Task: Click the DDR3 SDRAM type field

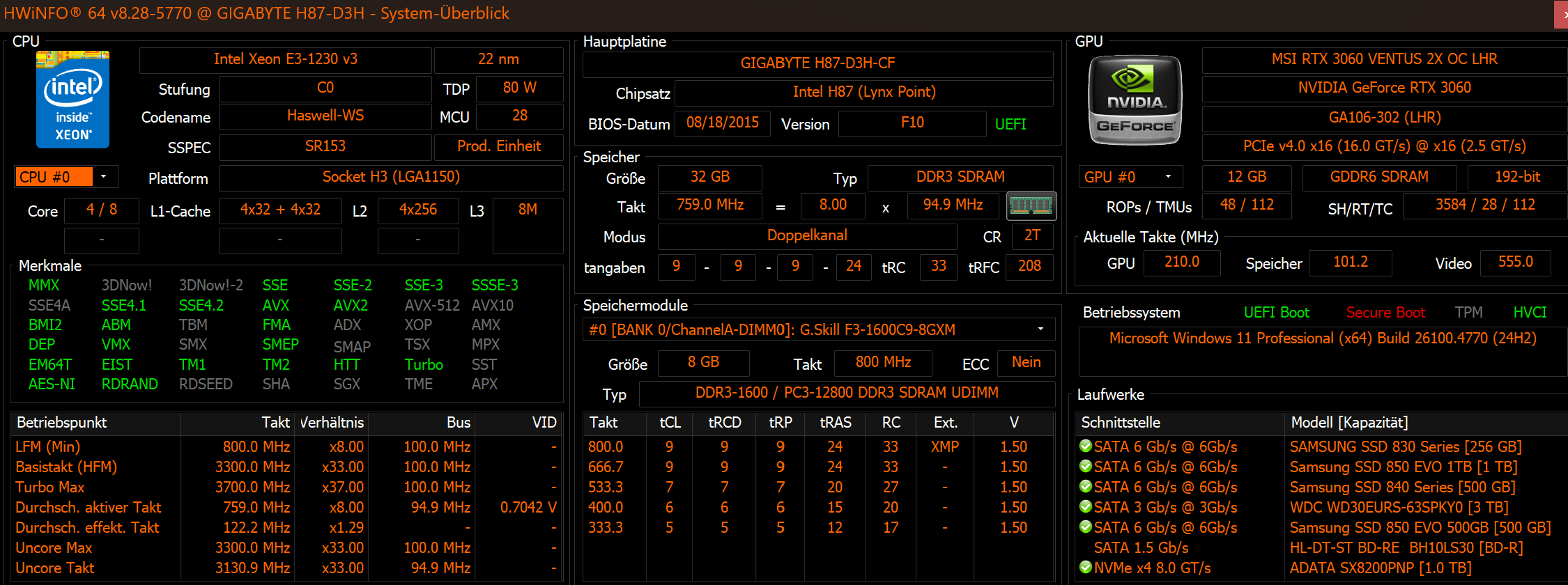Action: pos(960,177)
